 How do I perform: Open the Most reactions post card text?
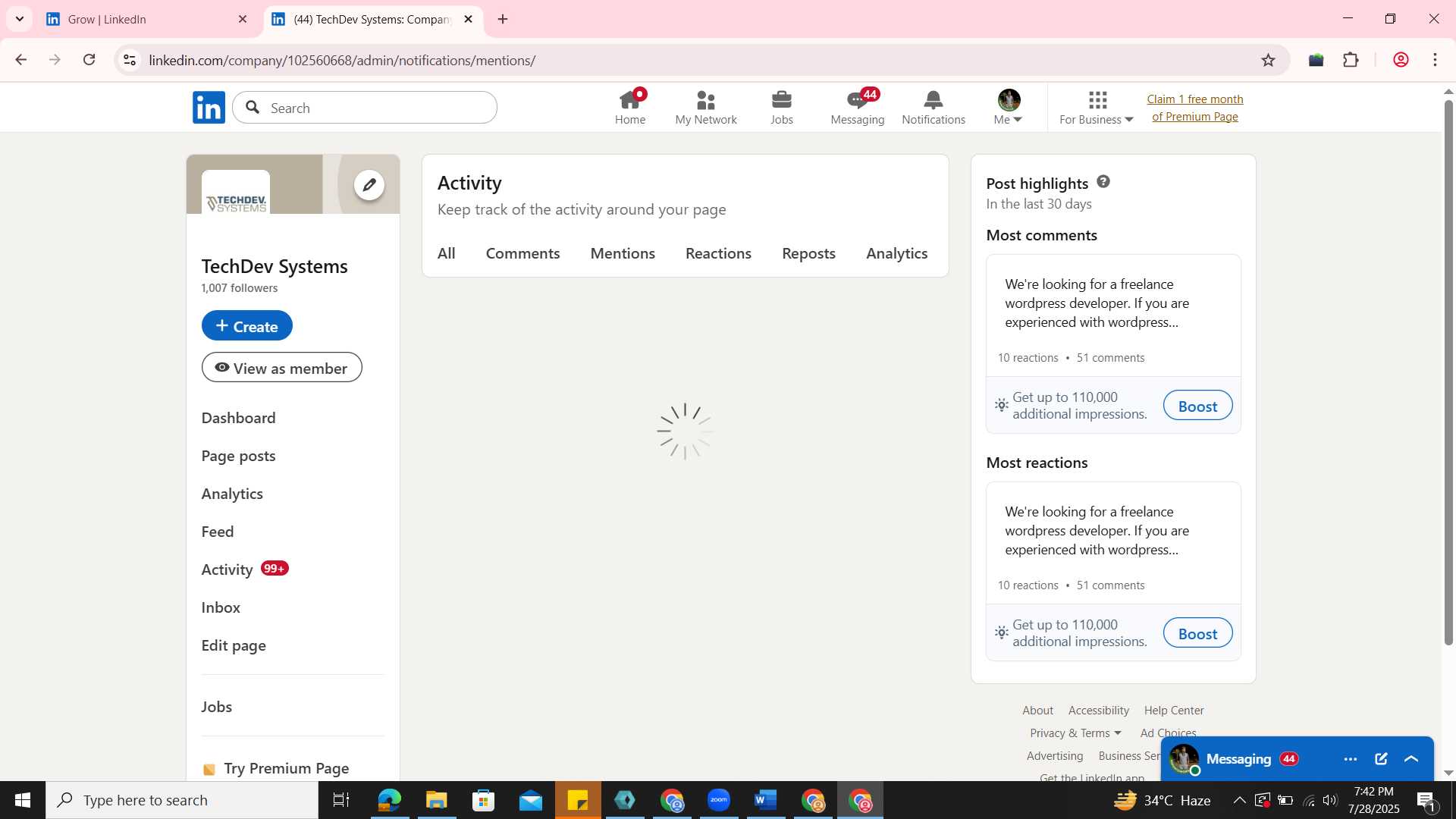[1097, 531]
